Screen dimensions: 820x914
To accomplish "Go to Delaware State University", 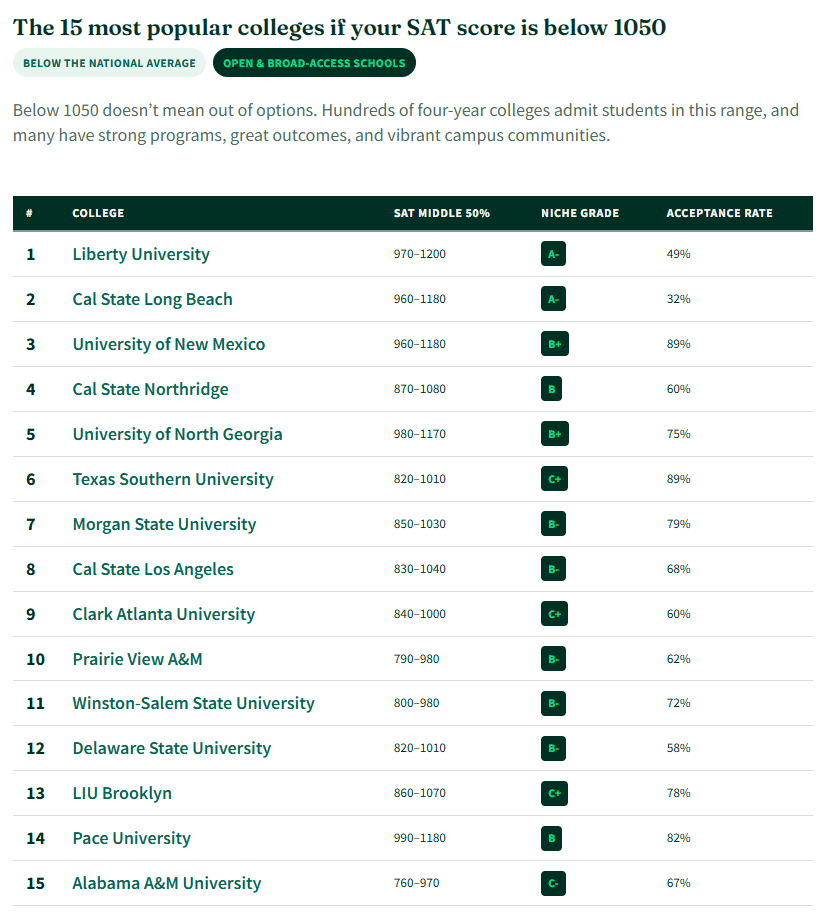I will tap(171, 748).
